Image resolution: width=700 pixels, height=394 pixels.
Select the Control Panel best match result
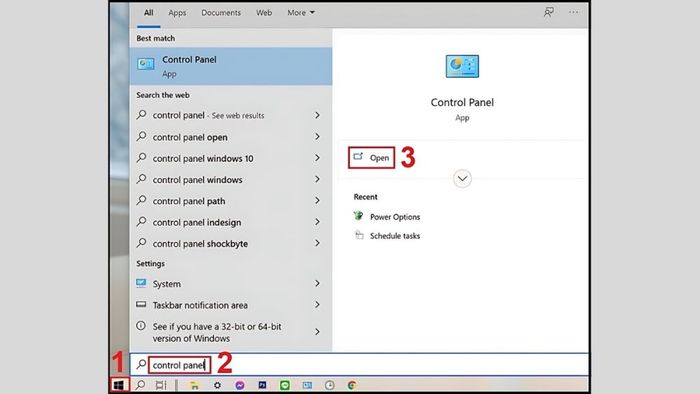[x=231, y=66]
